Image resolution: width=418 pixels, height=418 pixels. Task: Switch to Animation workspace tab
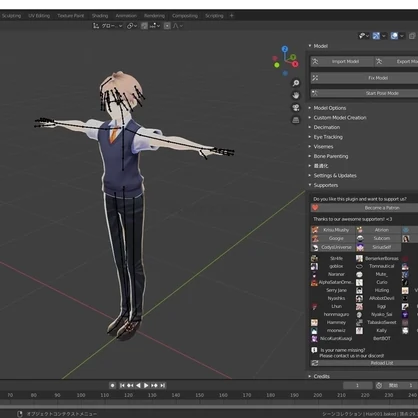(x=126, y=15)
